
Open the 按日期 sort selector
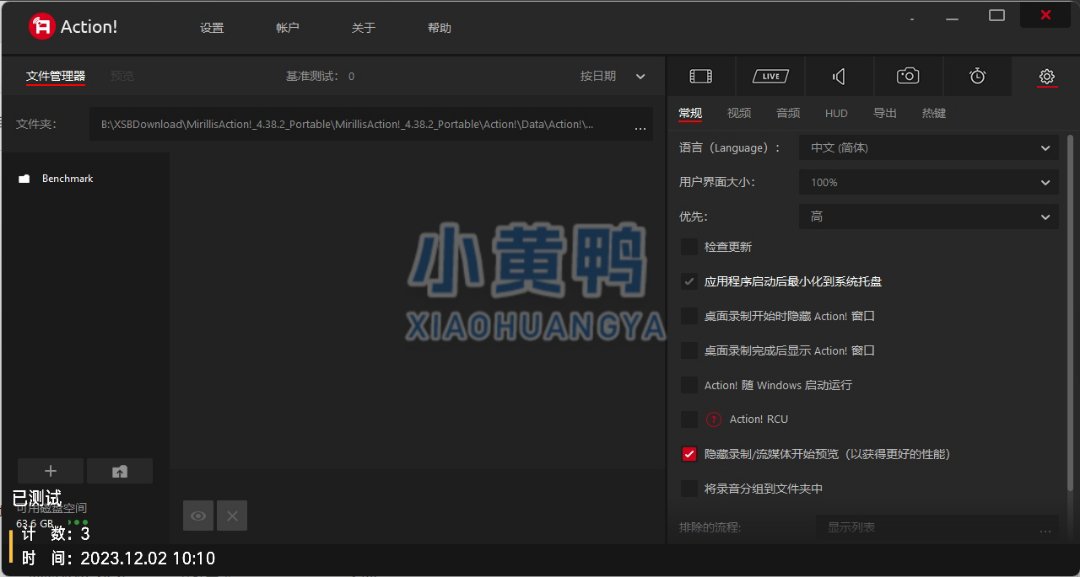tap(613, 76)
